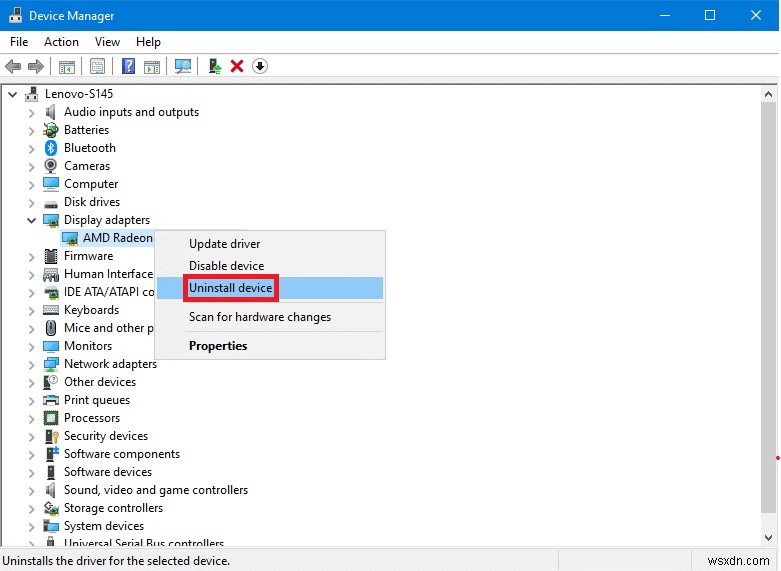Click Scan for hardware changes monitor icon
781x571 pixels.
click(183, 66)
